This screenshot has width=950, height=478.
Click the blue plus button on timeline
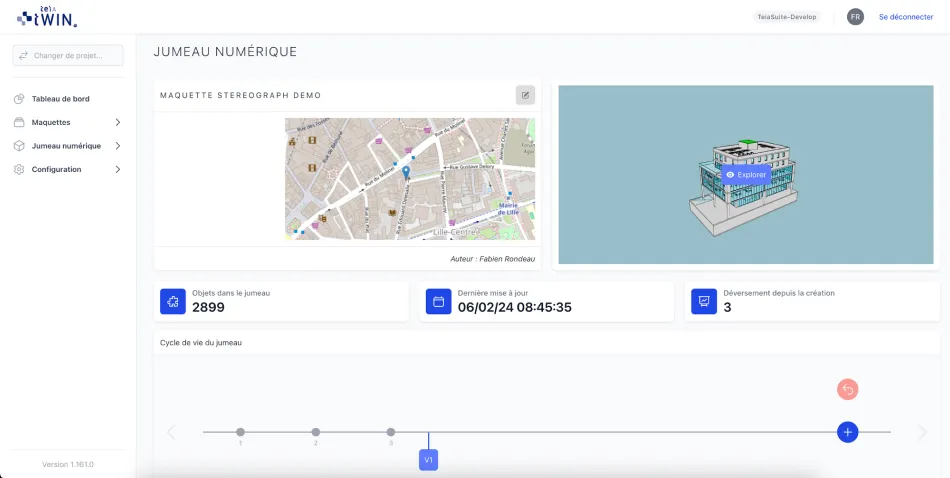pos(847,432)
